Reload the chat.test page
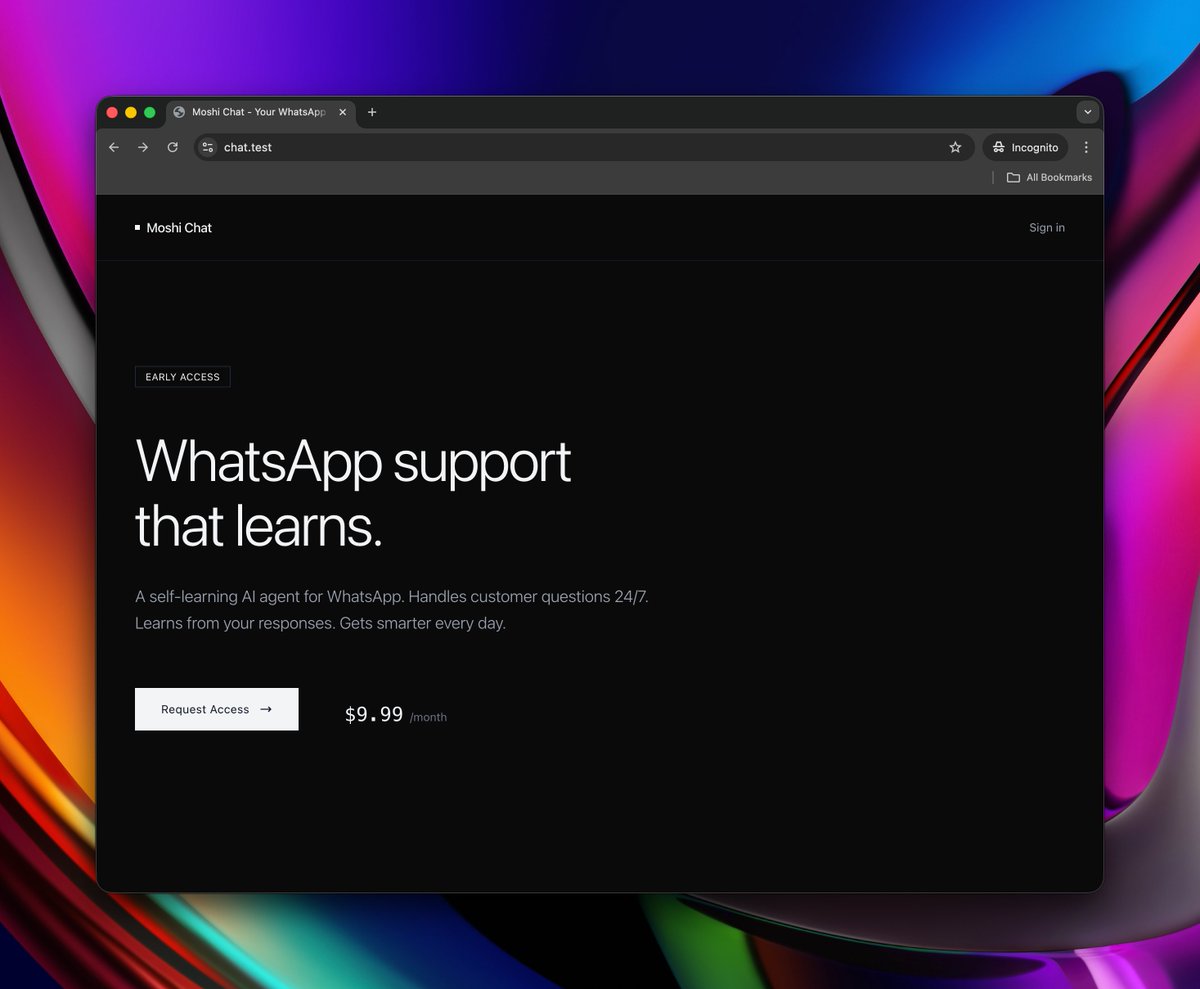 click(172, 147)
